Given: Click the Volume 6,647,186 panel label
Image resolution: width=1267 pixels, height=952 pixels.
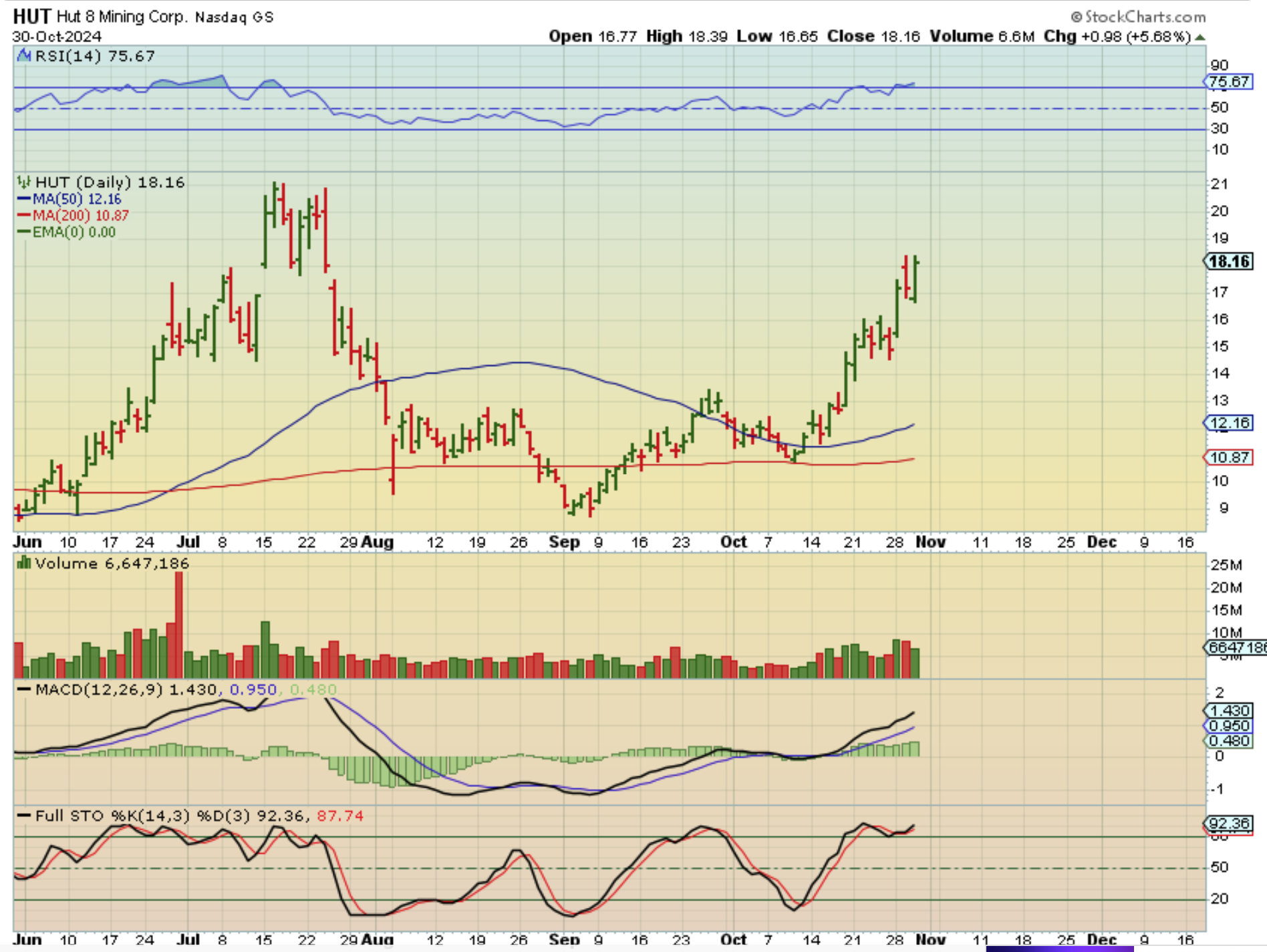Looking at the screenshot, I should (x=112, y=563).
